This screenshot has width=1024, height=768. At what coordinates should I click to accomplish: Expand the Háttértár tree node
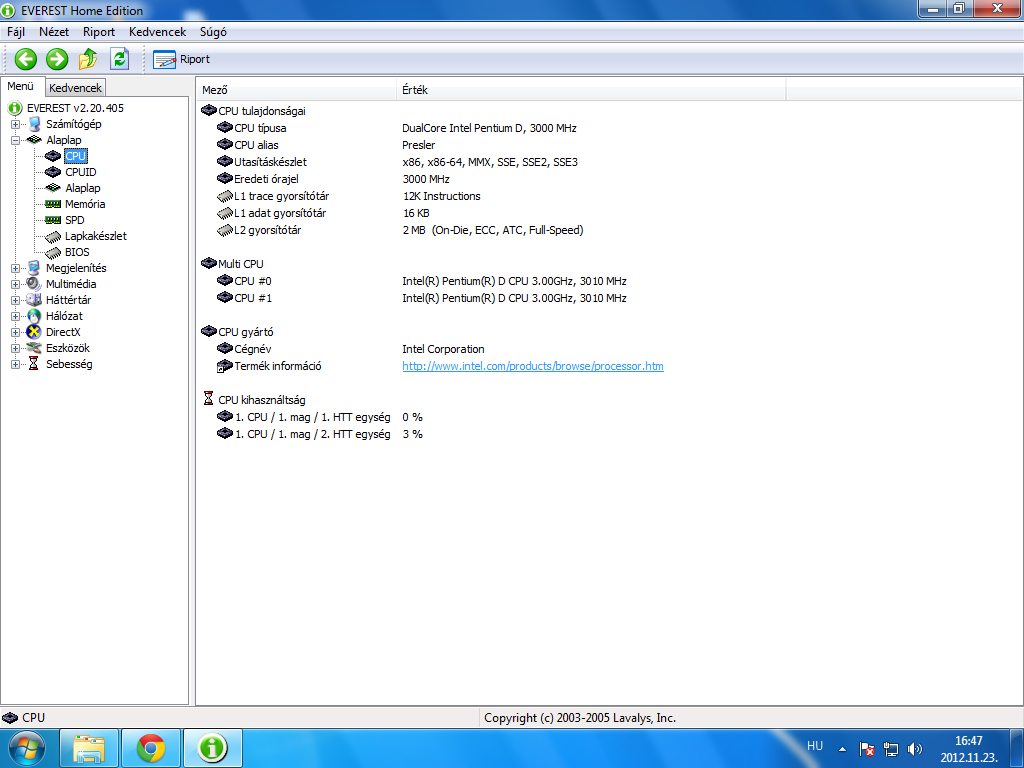[x=15, y=300]
